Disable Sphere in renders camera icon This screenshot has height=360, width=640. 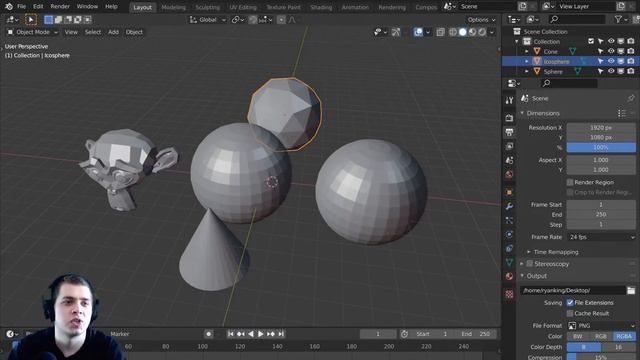coord(631,71)
